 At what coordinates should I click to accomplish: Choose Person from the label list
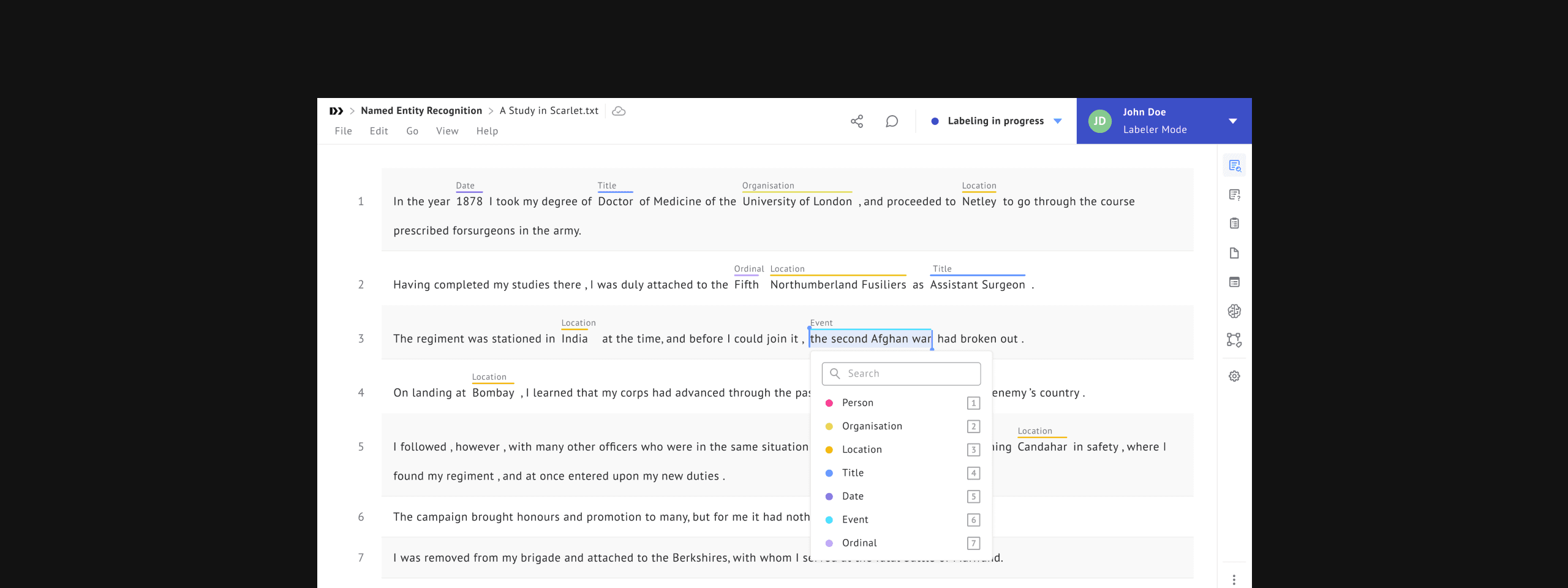coord(902,403)
